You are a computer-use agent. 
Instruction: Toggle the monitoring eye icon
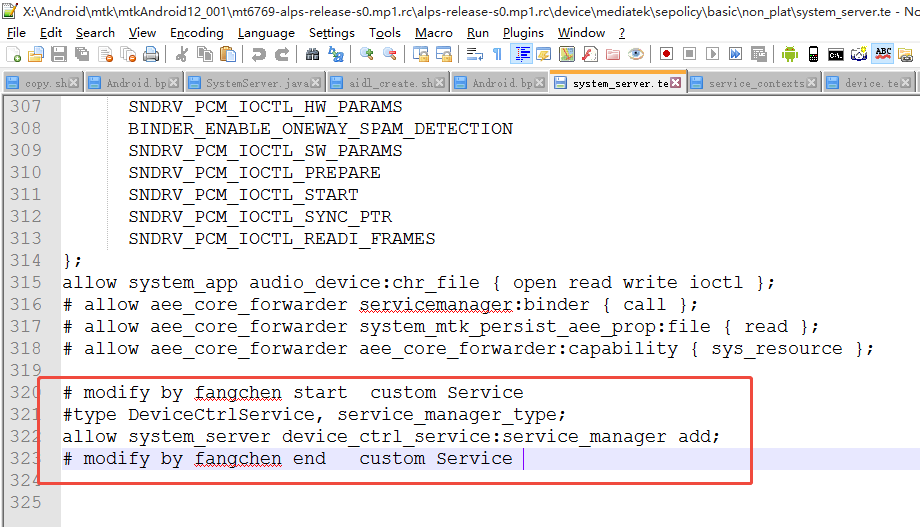click(x=636, y=55)
